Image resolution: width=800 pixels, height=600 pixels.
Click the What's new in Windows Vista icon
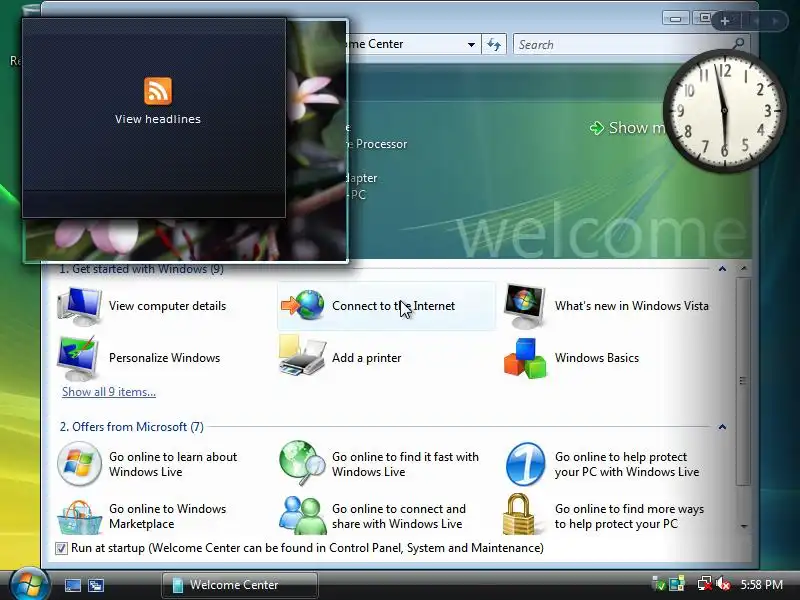pos(524,306)
